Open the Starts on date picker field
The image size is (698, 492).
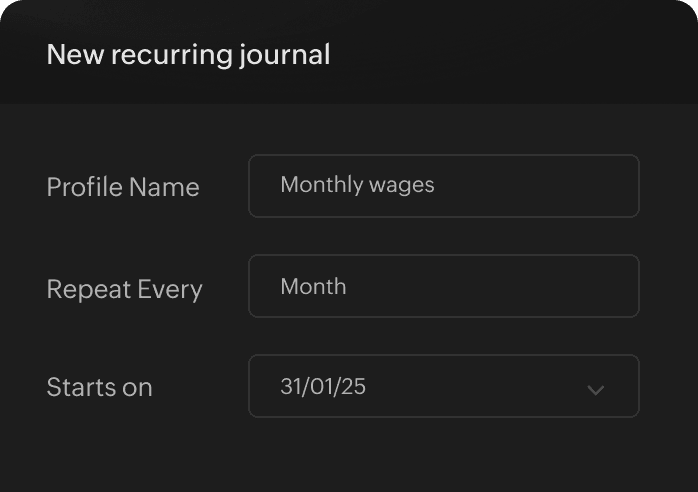(443, 386)
